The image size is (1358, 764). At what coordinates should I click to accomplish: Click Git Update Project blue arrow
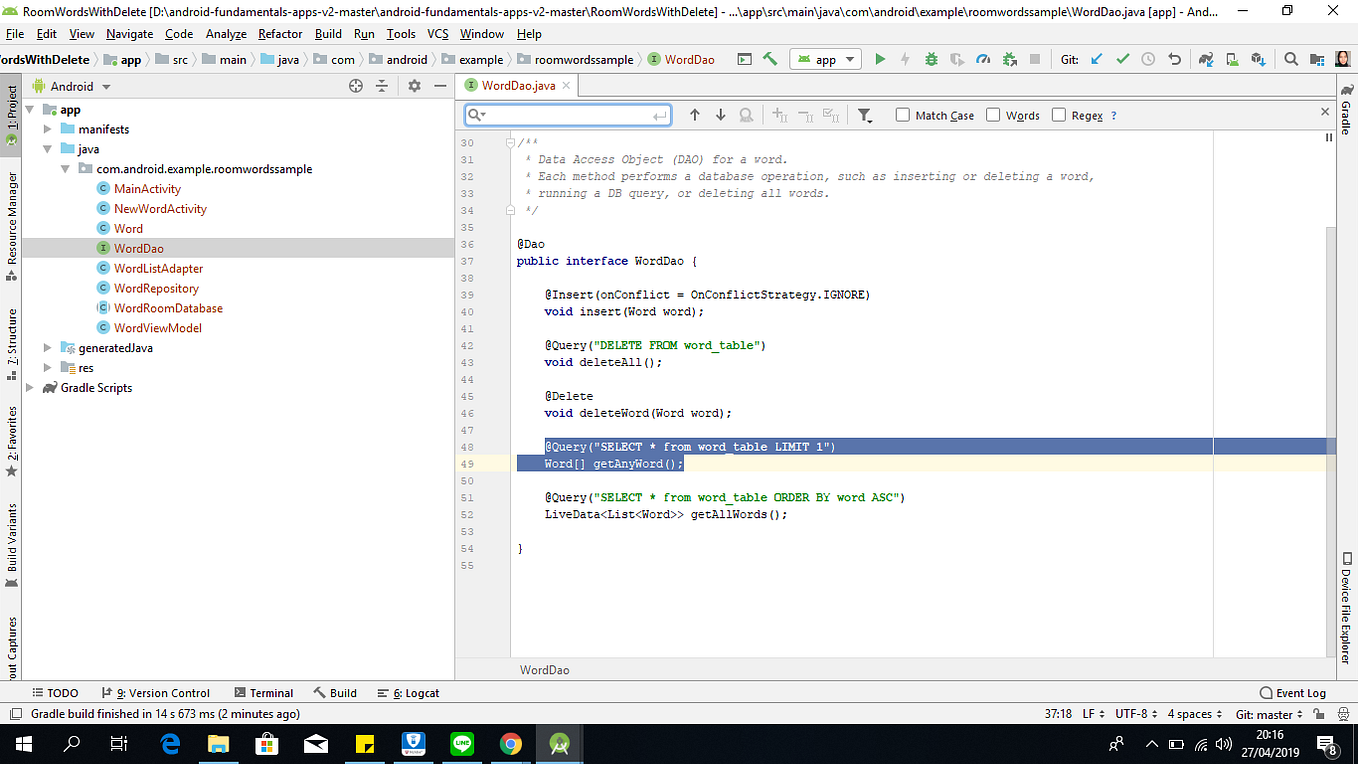click(x=1096, y=59)
